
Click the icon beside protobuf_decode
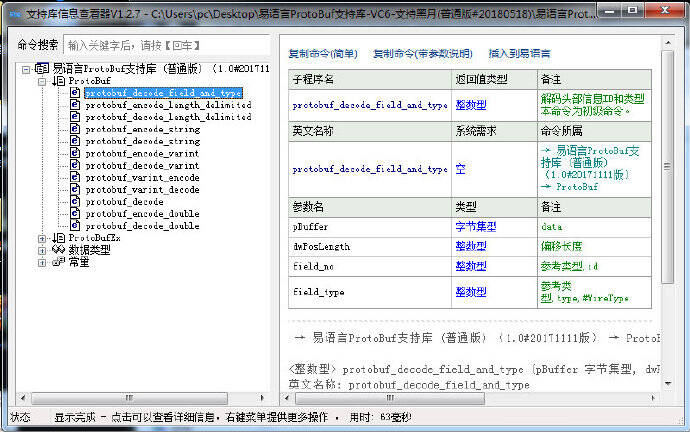point(75,201)
